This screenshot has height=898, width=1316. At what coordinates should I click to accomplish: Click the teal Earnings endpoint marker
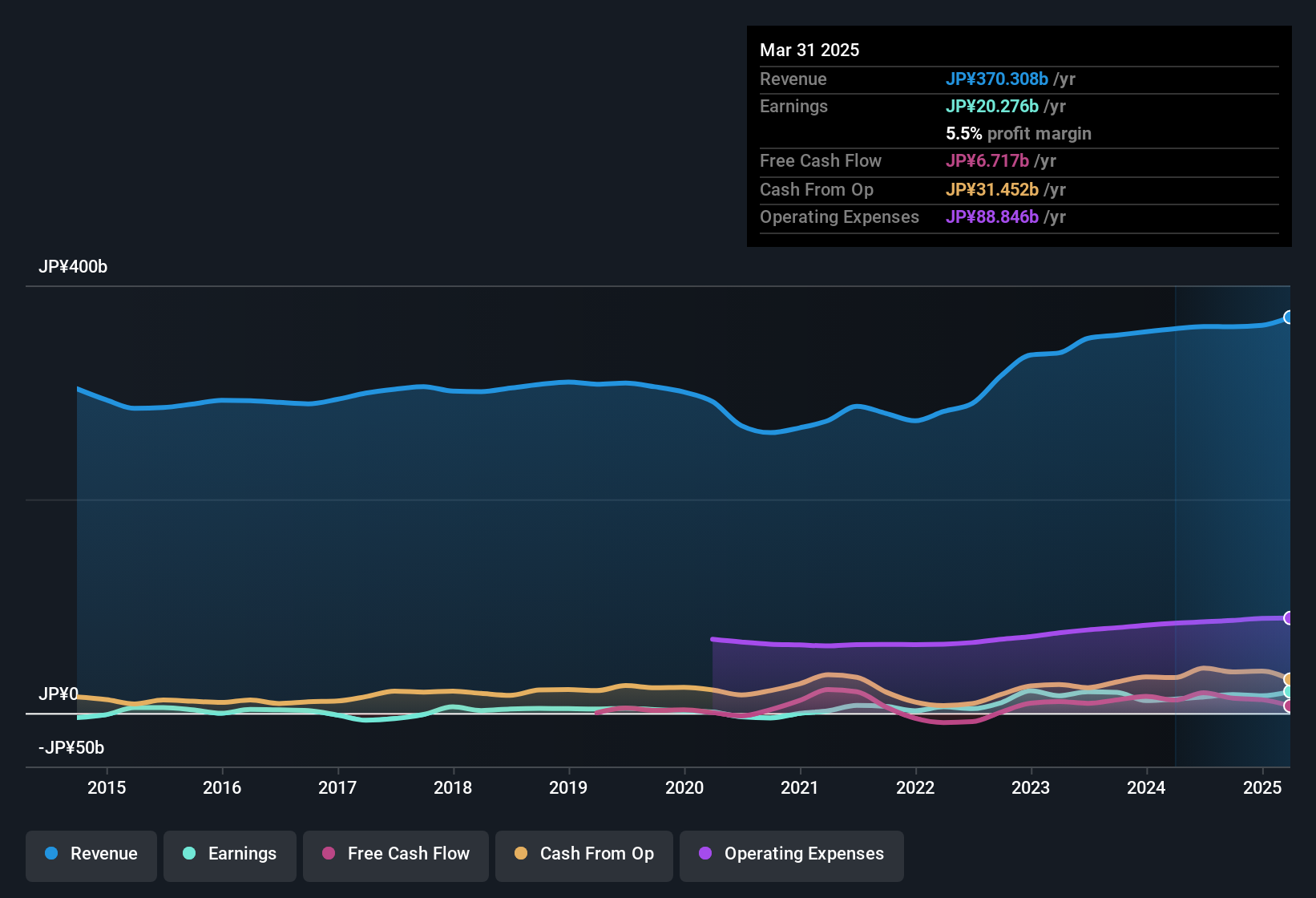coord(1289,691)
